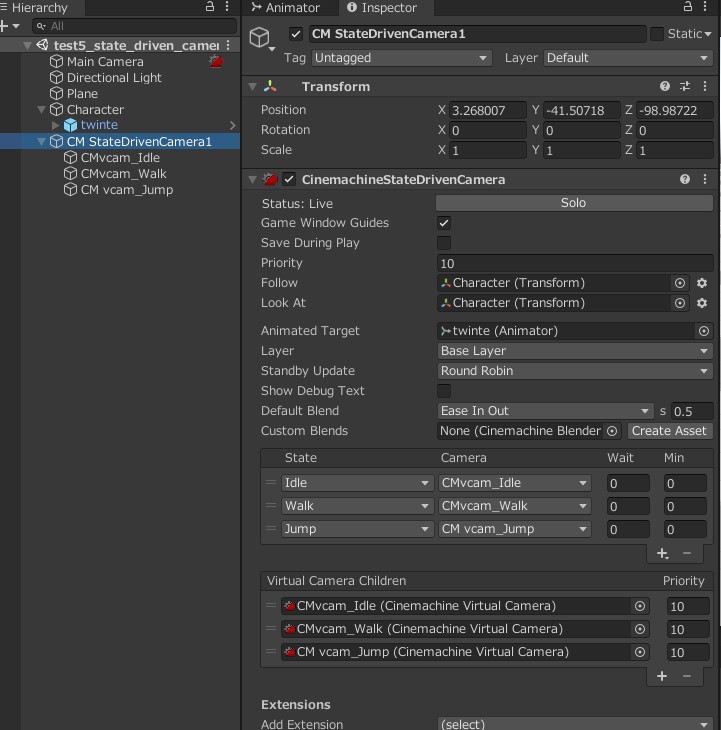Collapse CinemachineStateDrivenCamera component
The height and width of the screenshot is (730, 721).
tap(252, 180)
